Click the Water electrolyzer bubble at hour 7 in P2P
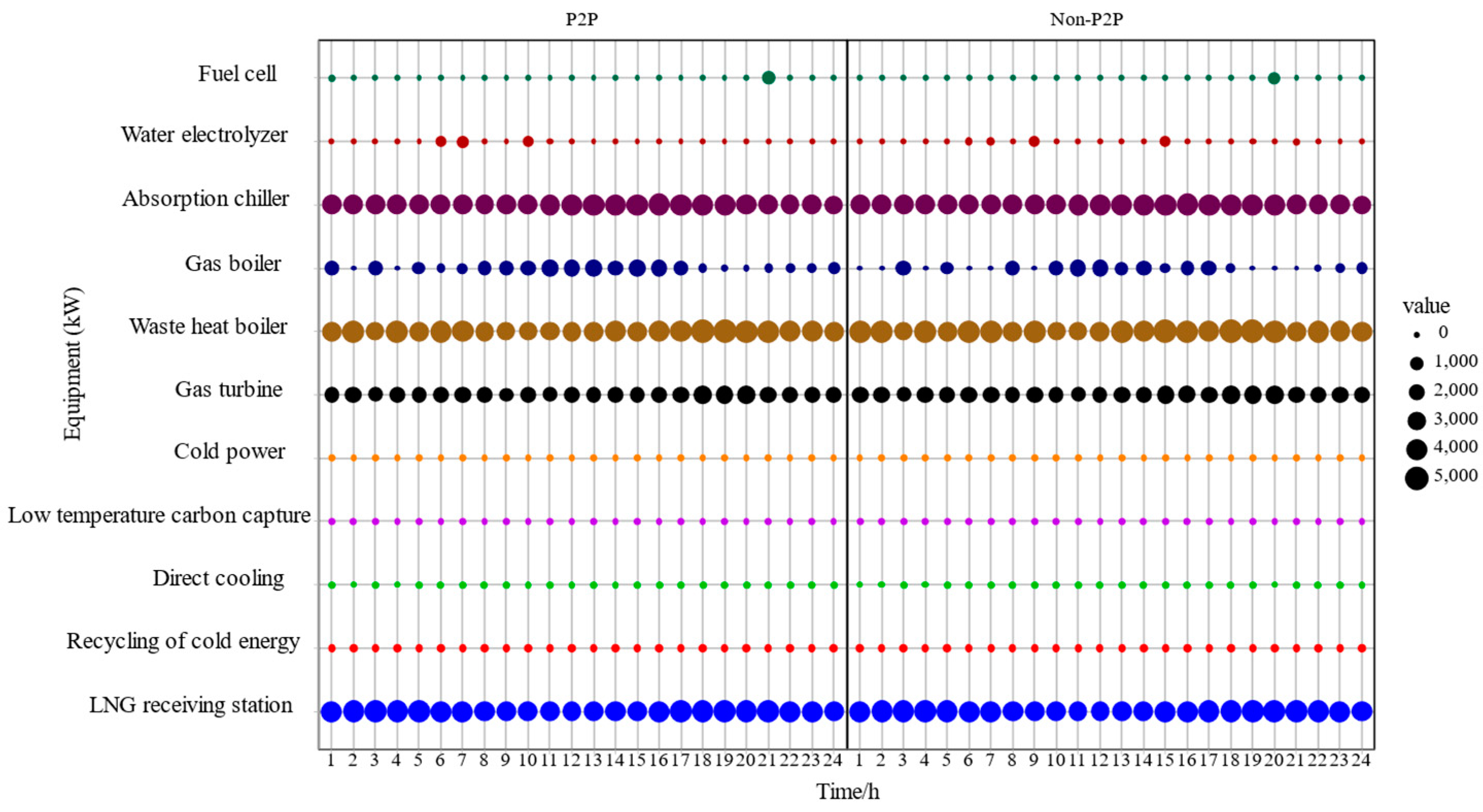 462,142
